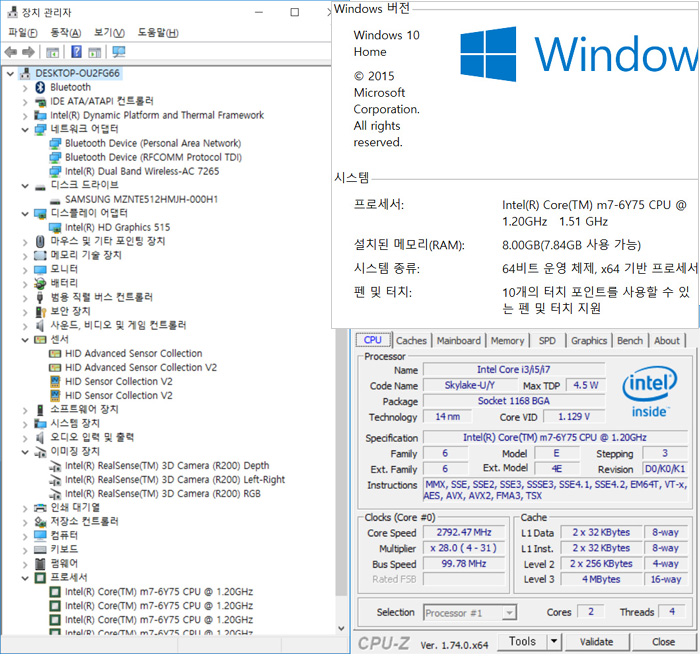Image resolution: width=700 pixels, height=657 pixels.
Task: Collapse the 디스플레이 어댑터 node
Action: [x=25, y=214]
